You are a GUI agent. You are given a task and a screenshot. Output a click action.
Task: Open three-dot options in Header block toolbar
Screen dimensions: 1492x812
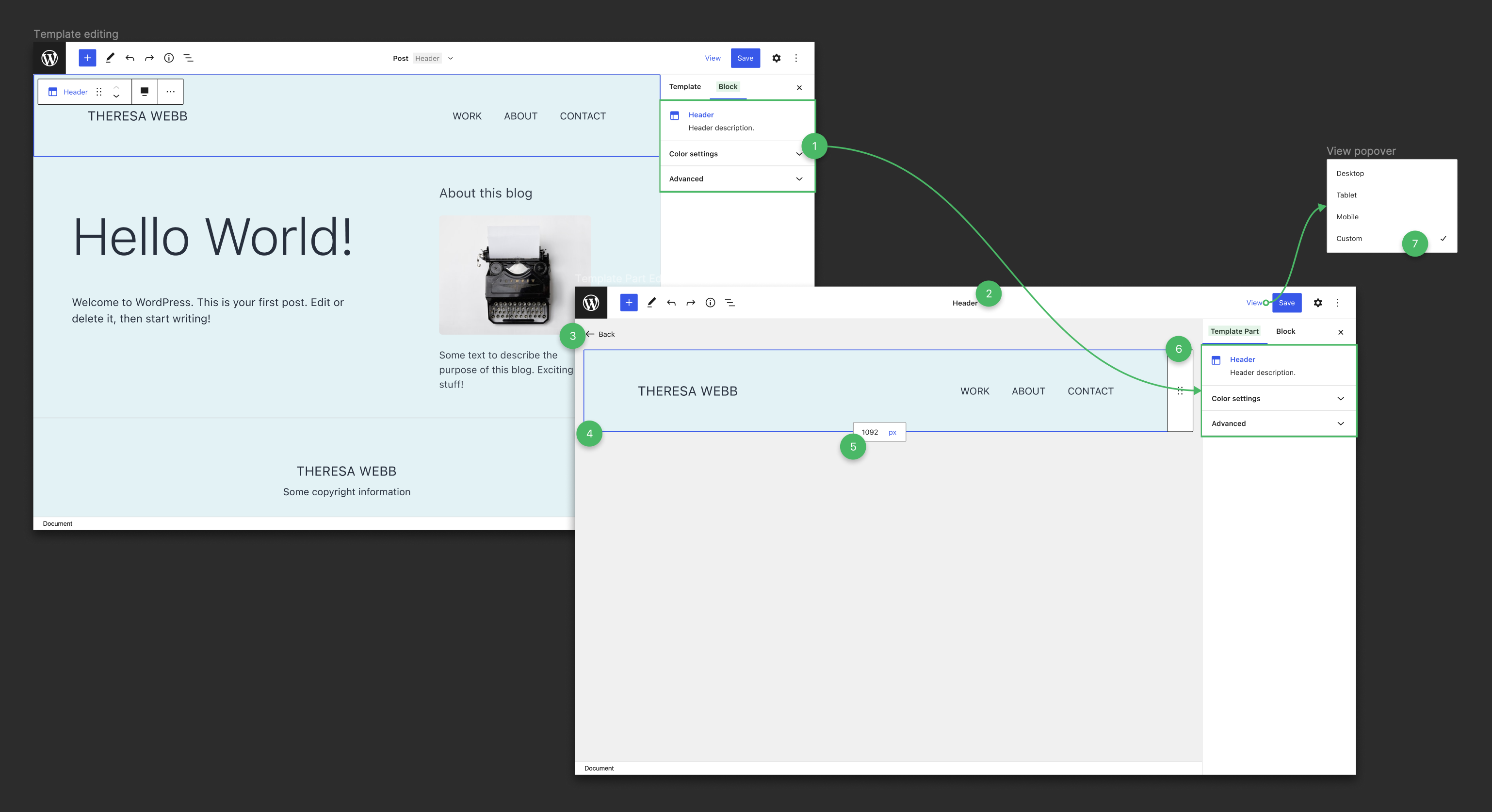(x=170, y=92)
